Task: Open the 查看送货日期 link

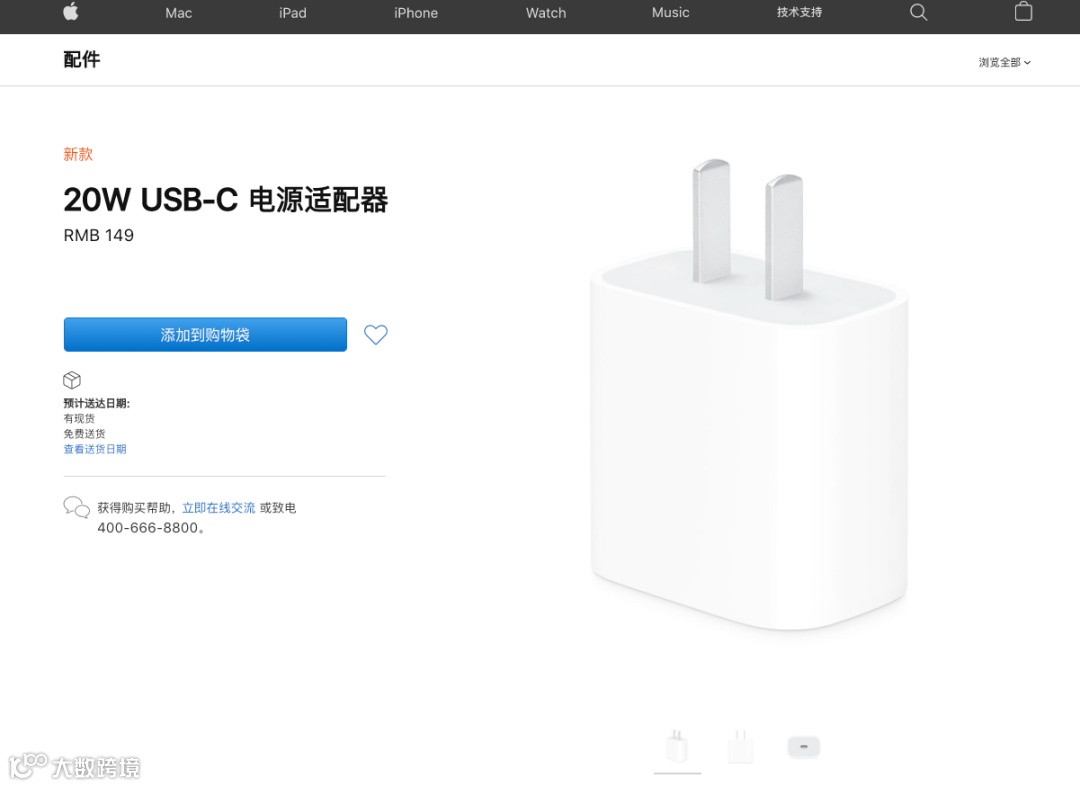Action: [x=95, y=449]
